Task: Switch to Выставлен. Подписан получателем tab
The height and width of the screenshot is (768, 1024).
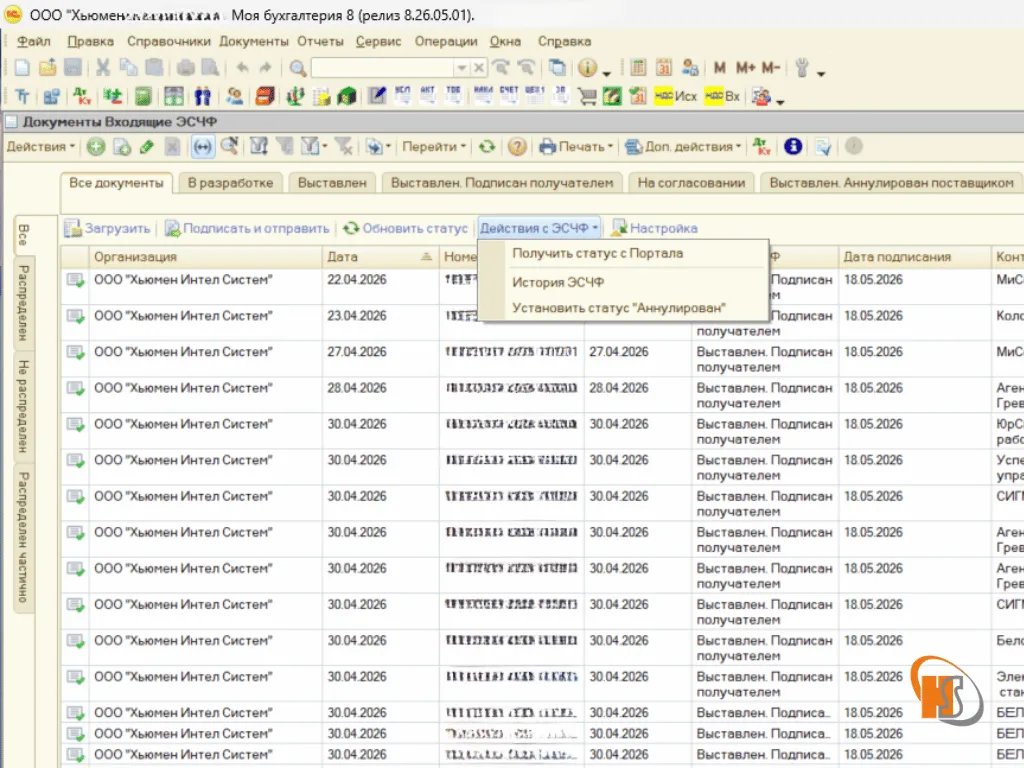Action: 502,183
